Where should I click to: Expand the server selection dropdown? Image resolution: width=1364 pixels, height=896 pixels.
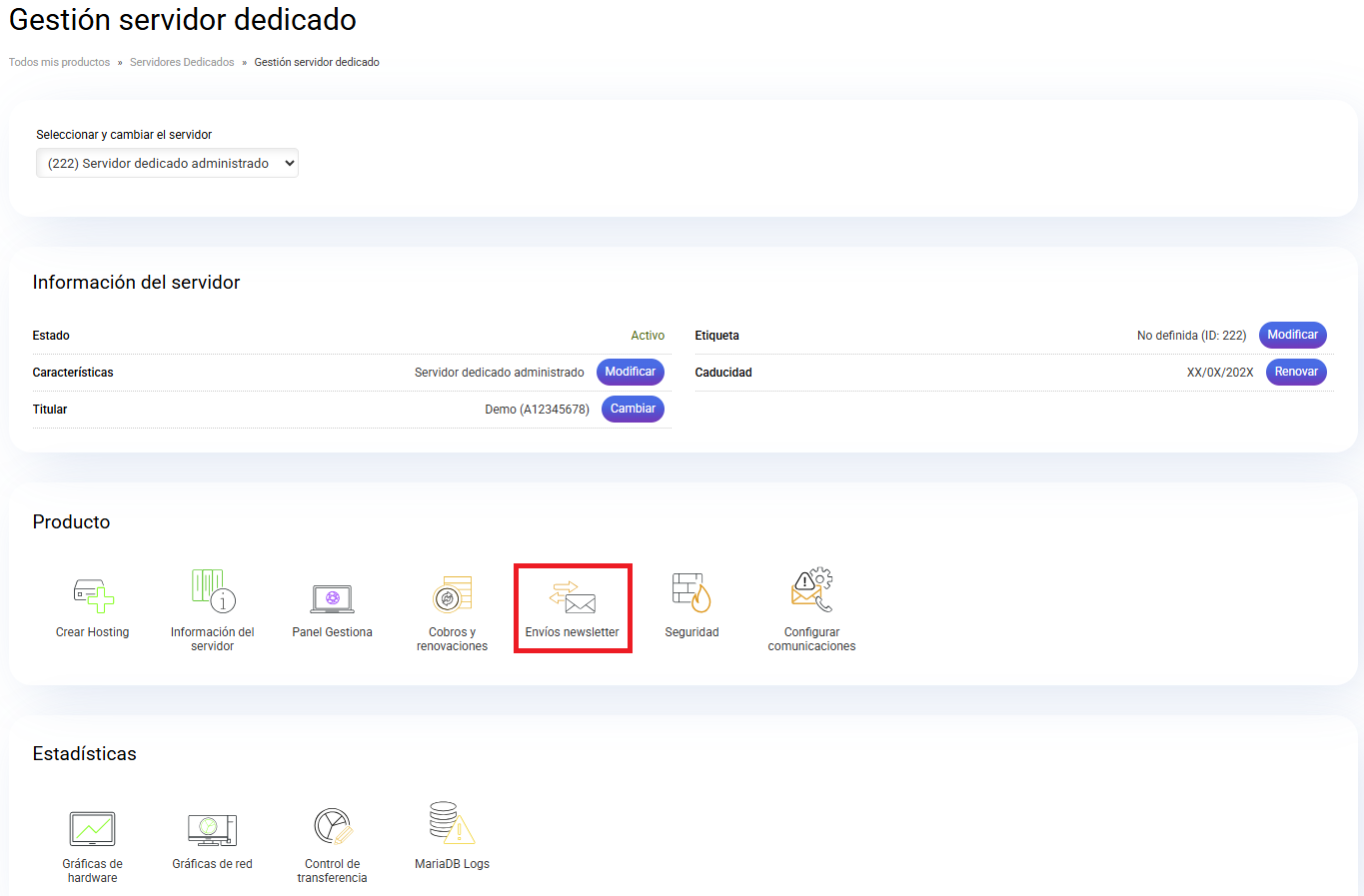(167, 163)
